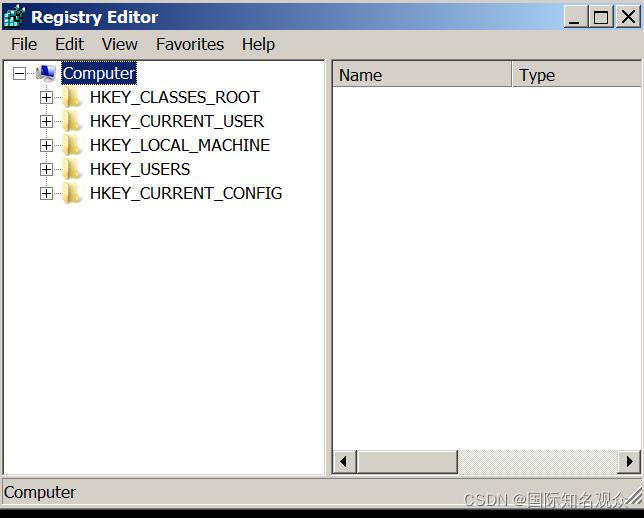Expand the HKEY_CLASSES_ROOT key

coord(46,98)
